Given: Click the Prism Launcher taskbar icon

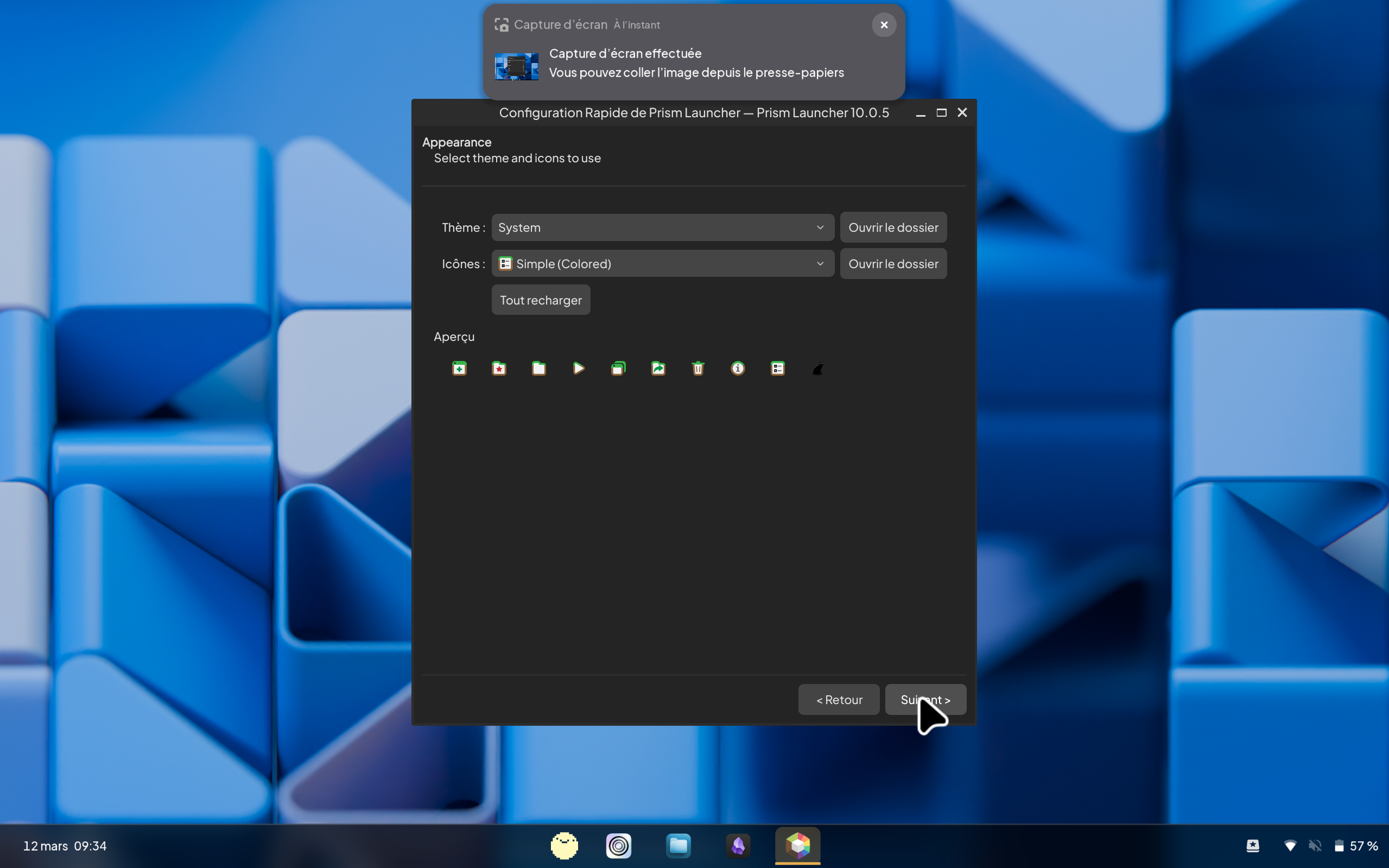Looking at the screenshot, I should pyautogui.click(x=798, y=846).
